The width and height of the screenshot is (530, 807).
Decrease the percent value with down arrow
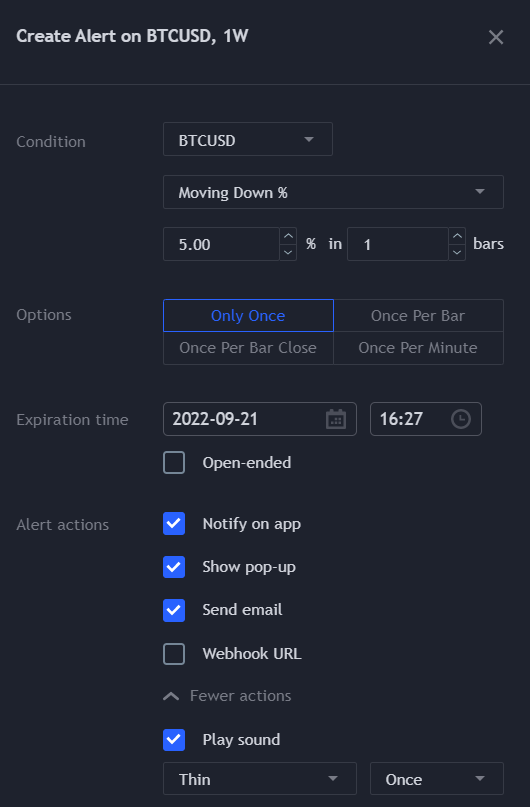288,252
